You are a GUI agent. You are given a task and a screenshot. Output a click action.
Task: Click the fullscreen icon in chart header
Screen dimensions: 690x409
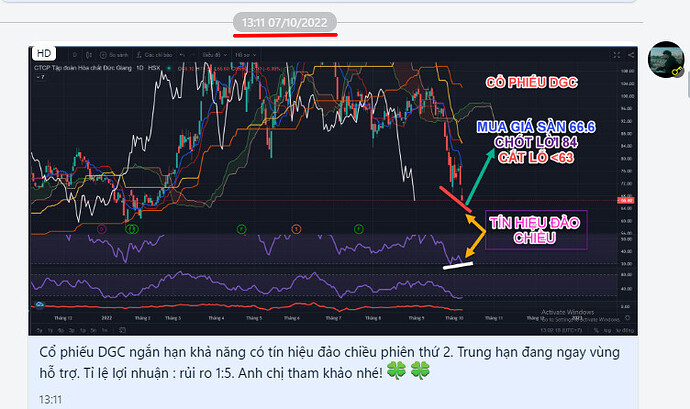tap(617, 55)
